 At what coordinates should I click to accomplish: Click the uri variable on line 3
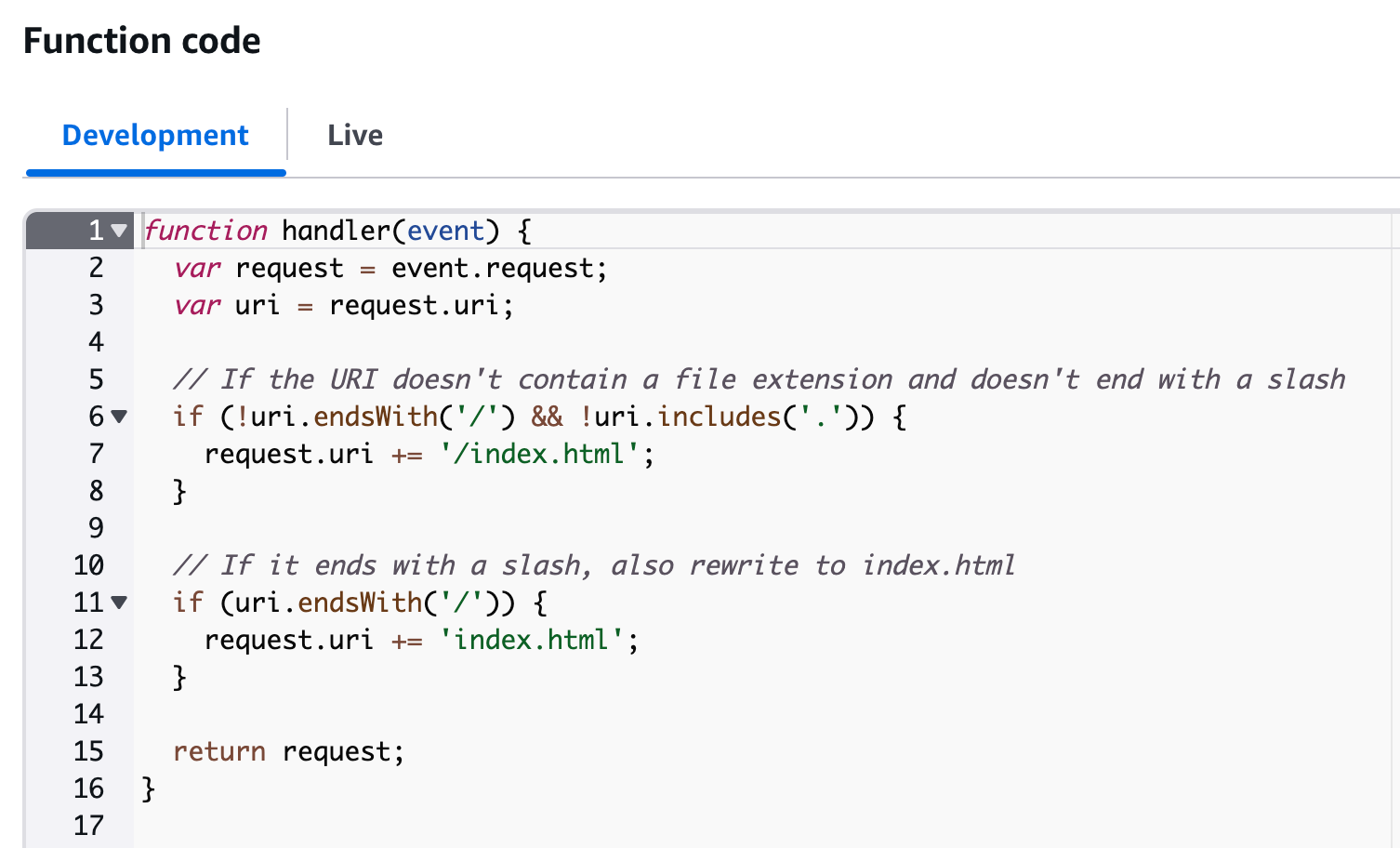click(x=256, y=305)
